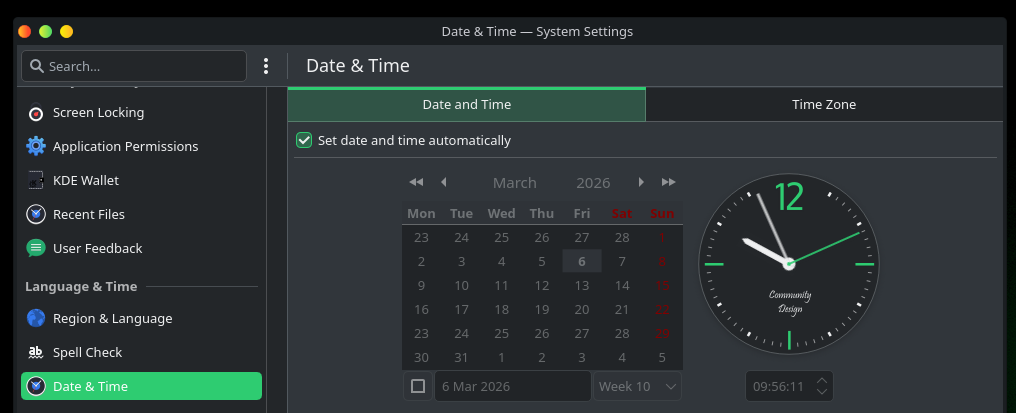
Task: Click the 6 Mar 2026 date field
Action: 512,386
